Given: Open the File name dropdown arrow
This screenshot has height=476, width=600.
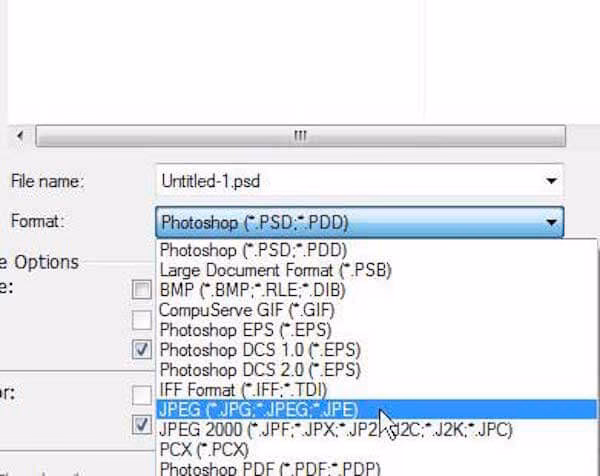Looking at the screenshot, I should tap(551, 181).
